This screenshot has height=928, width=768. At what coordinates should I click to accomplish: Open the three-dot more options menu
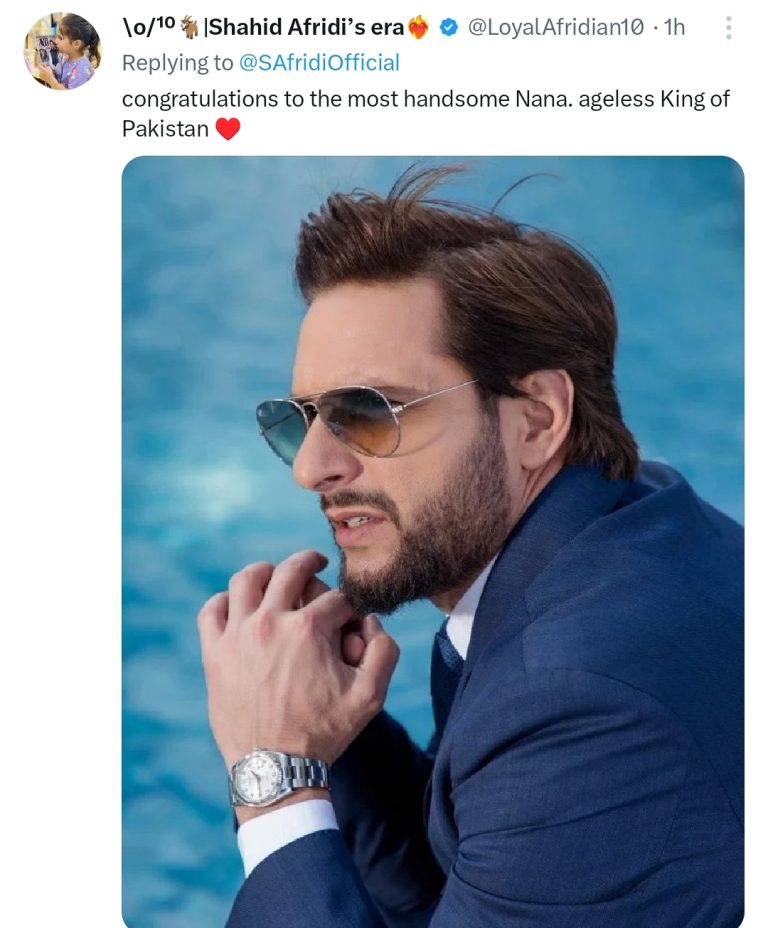(728, 28)
